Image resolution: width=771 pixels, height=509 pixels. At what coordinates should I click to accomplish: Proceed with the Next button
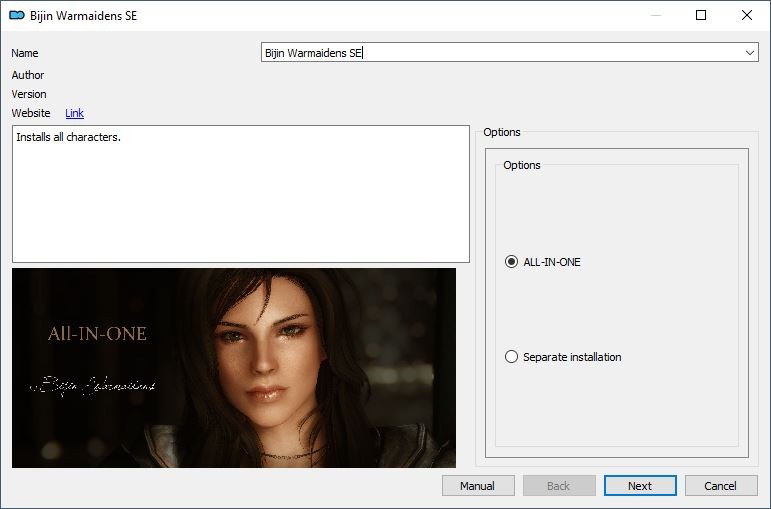(x=640, y=486)
